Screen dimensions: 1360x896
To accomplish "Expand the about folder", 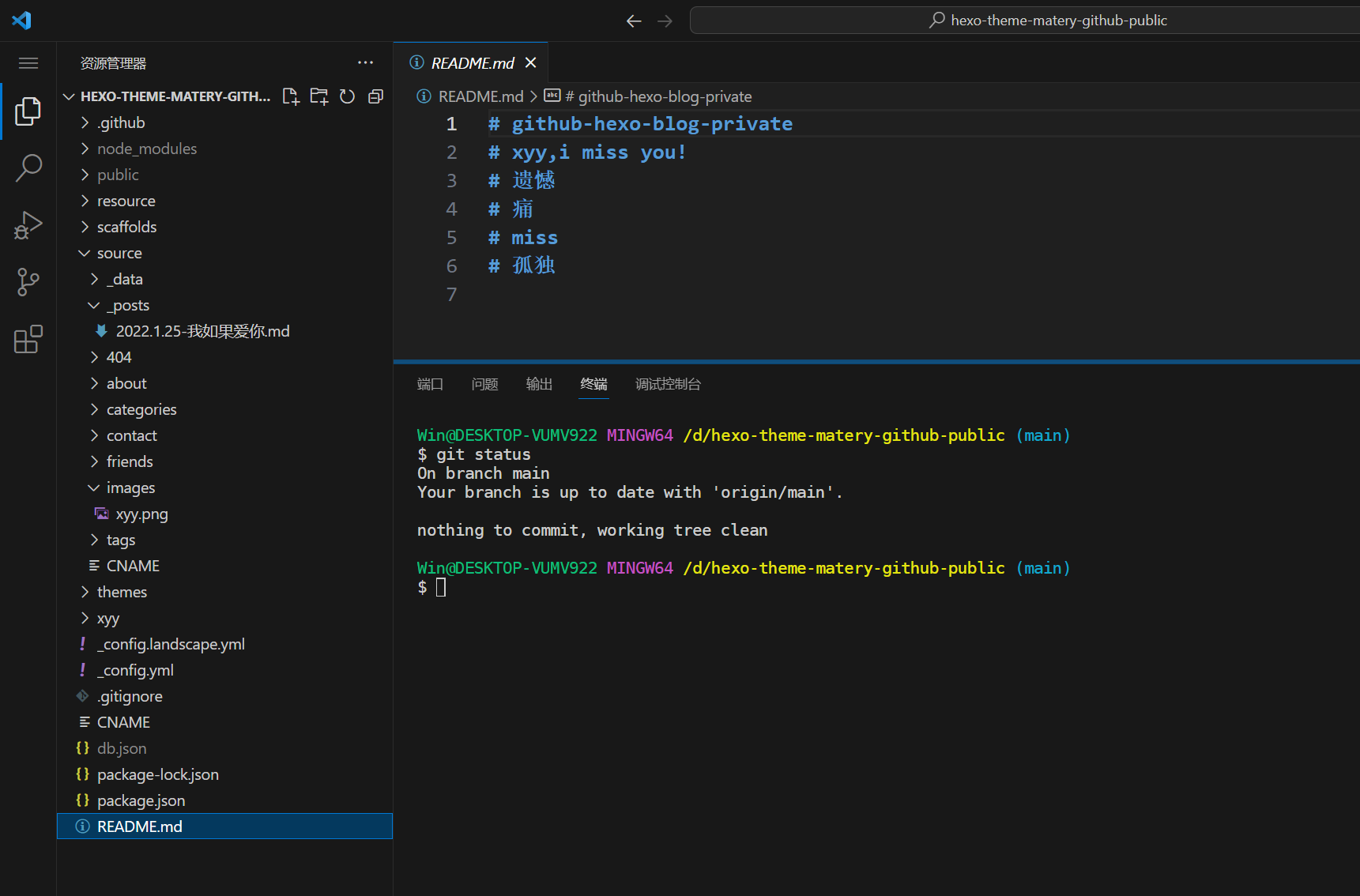I will point(224,383).
